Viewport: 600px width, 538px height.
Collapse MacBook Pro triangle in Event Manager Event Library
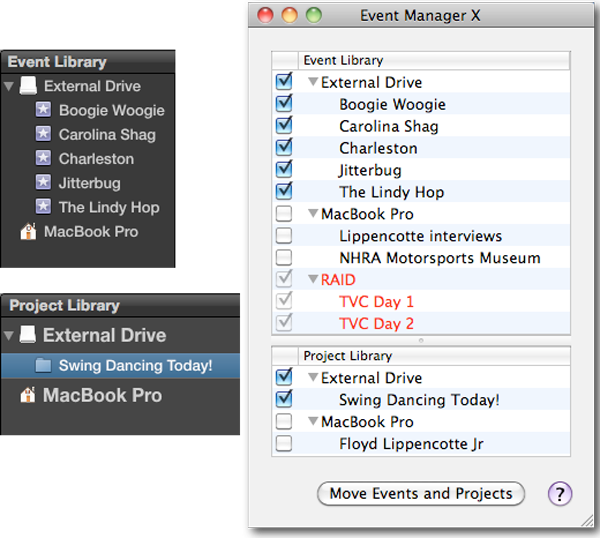tap(313, 213)
